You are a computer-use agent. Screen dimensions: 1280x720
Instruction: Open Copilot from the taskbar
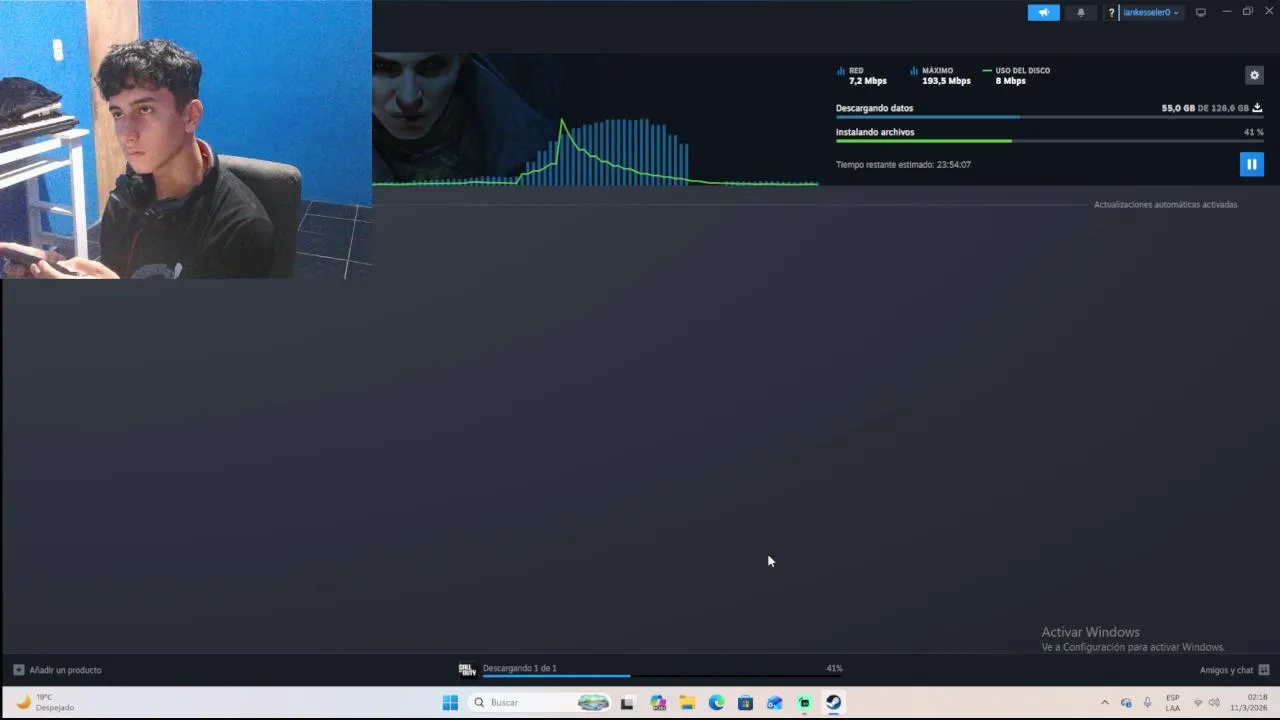coord(658,703)
